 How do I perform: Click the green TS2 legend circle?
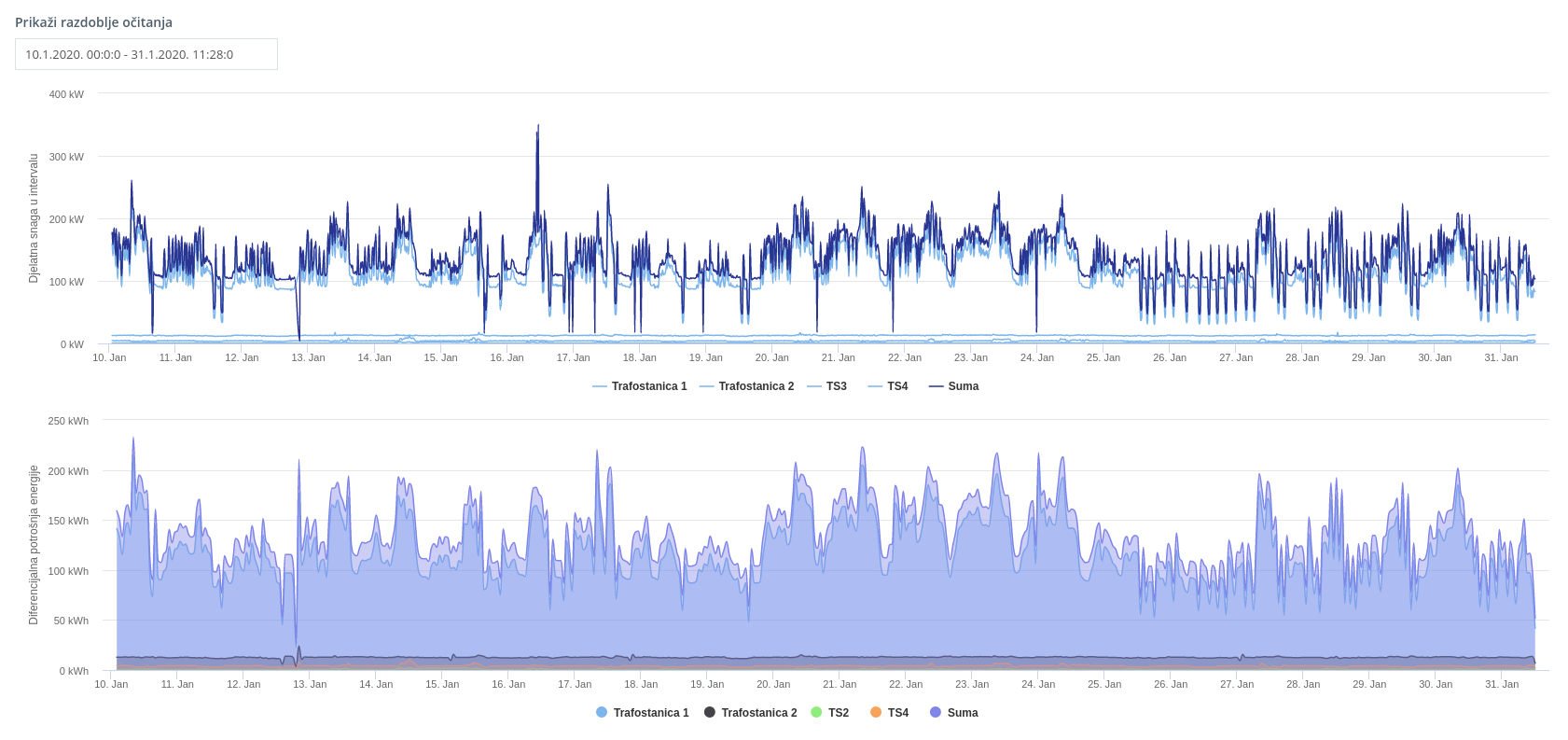point(817,713)
